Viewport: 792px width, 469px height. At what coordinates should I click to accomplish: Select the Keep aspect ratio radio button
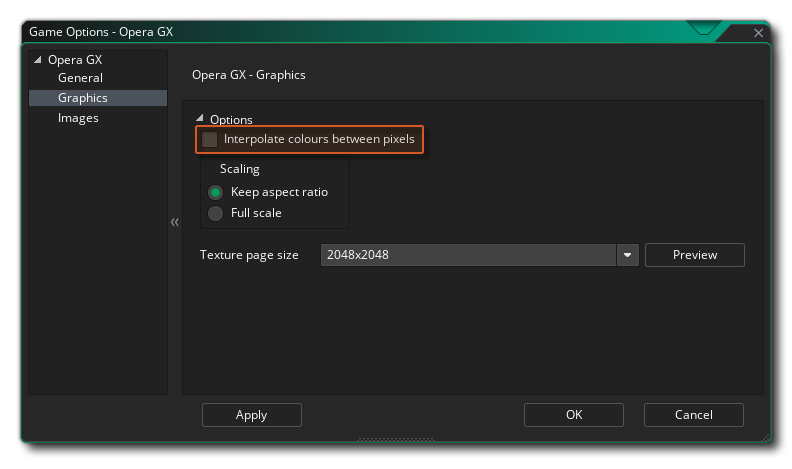(x=215, y=192)
